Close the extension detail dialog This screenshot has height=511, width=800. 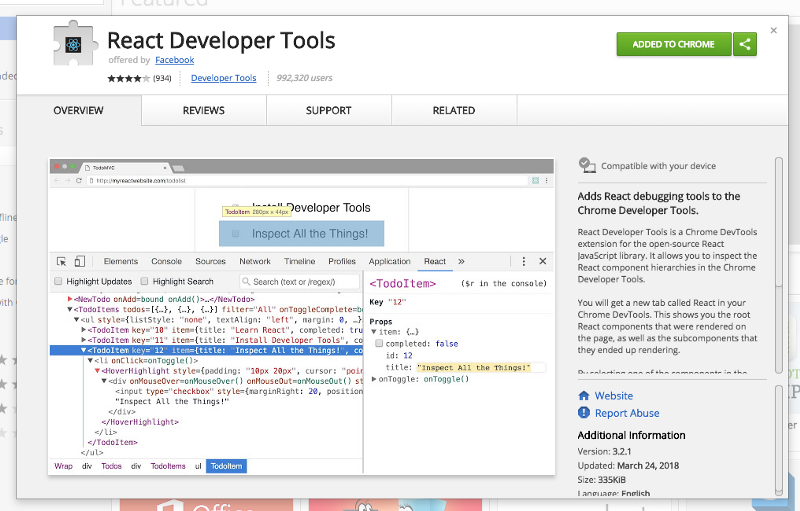(773, 31)
